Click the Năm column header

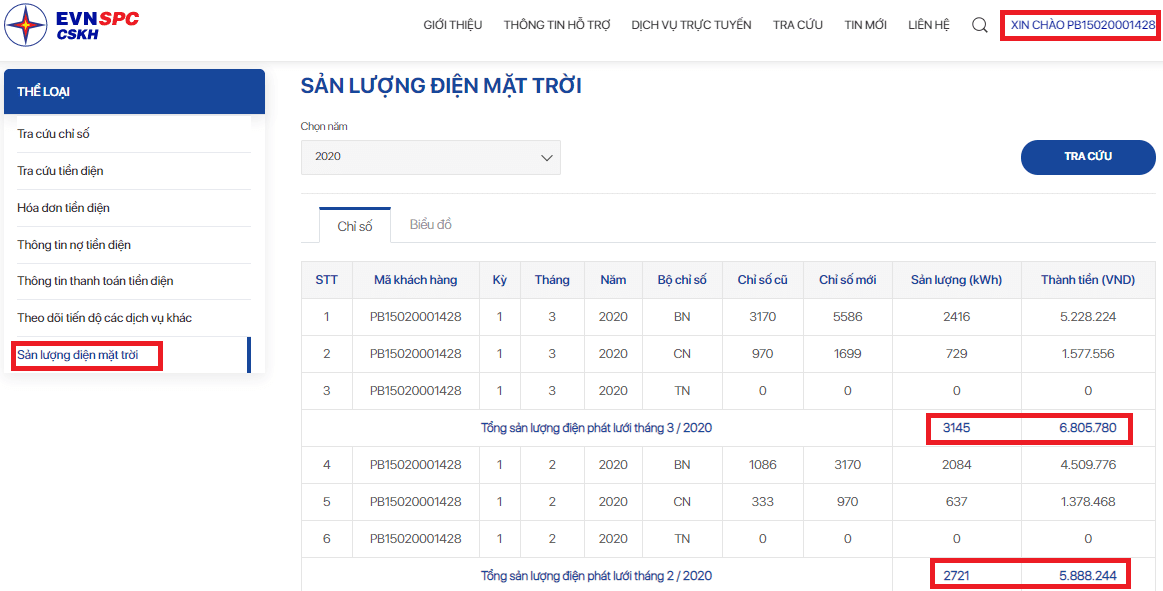(x=613, y=280)
